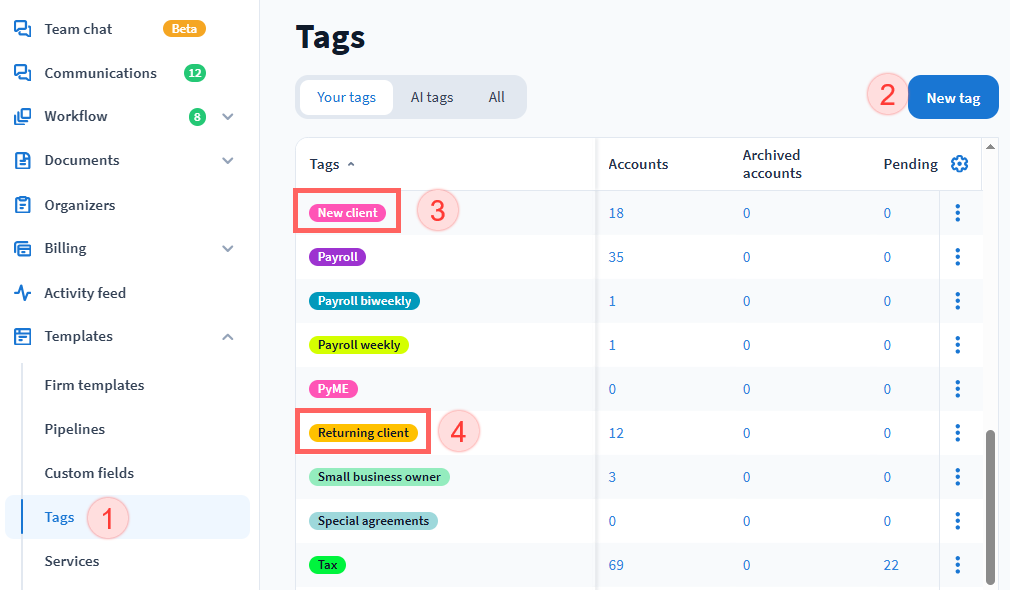Expand the Documents section chevron
Screen dimensions: 1010x590
click(x=228, y=160)
